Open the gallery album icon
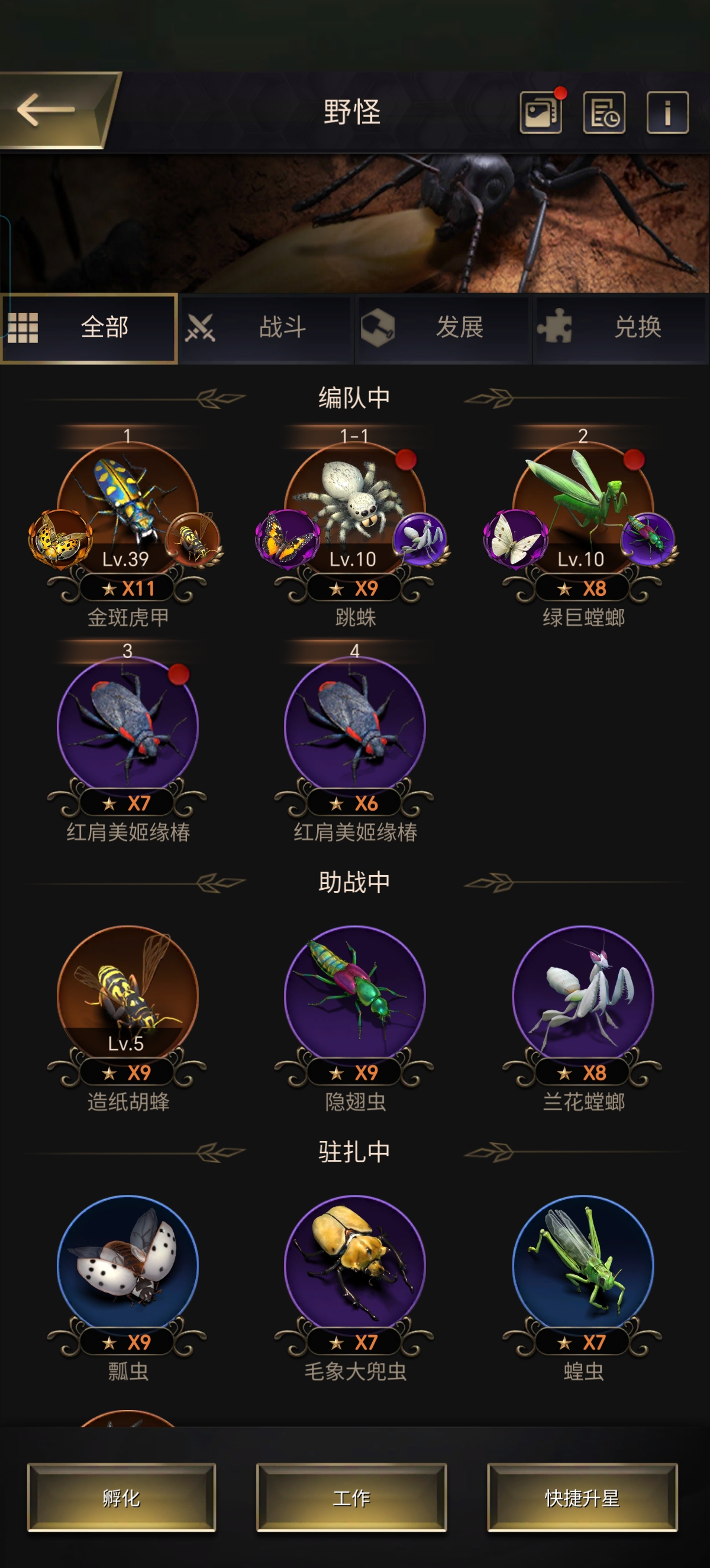 coord(541,112)
